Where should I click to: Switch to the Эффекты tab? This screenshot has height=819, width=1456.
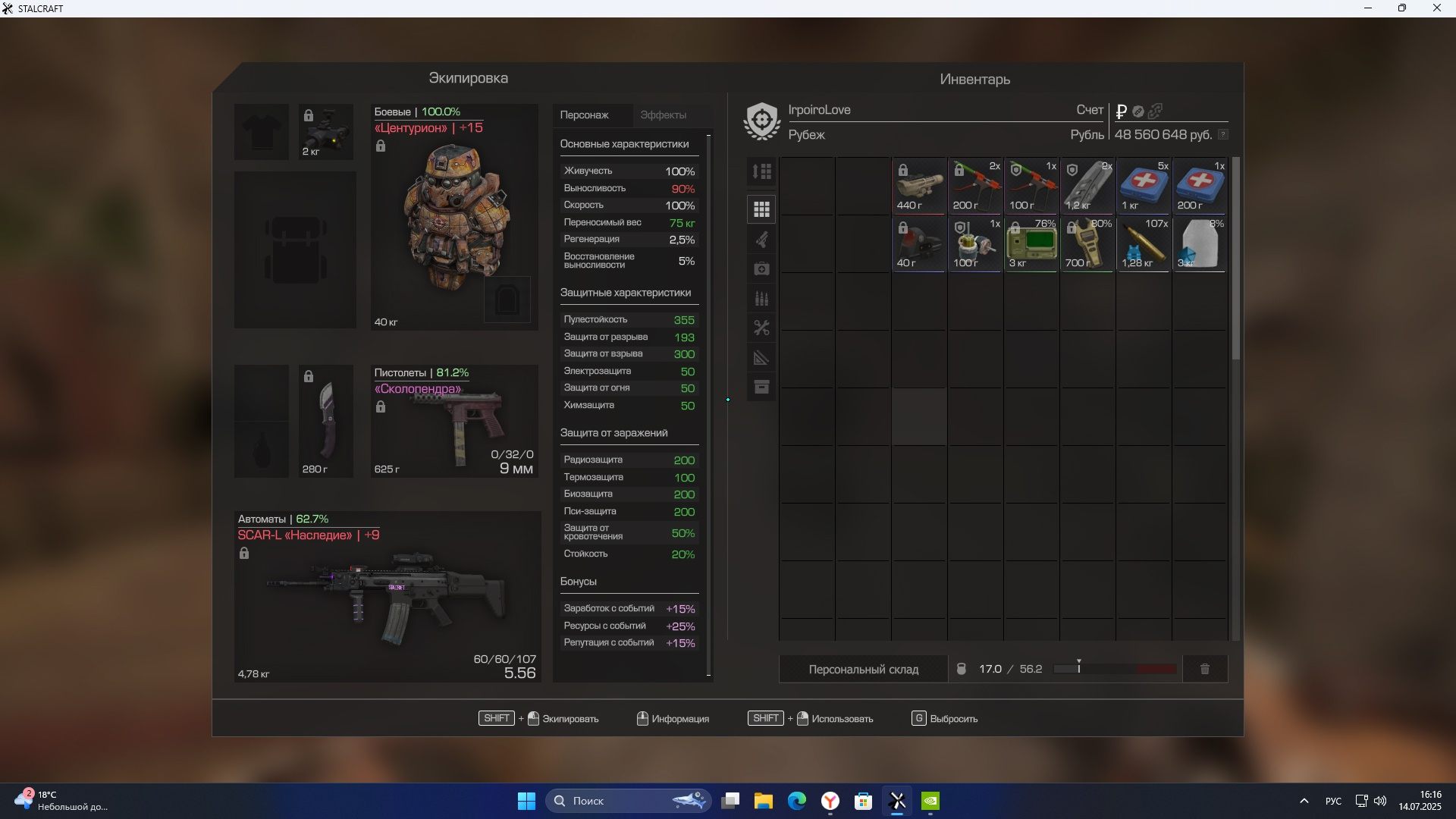[664, 115]
